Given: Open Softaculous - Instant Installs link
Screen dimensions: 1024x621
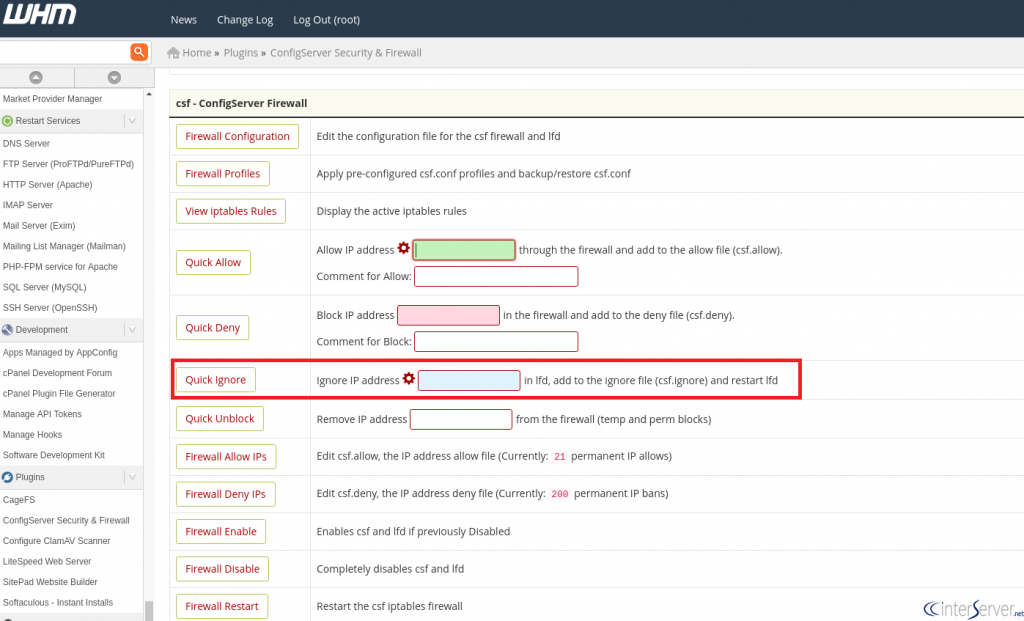Looking at the screenshot, I should pyautogui.click(x=57, y=603).
